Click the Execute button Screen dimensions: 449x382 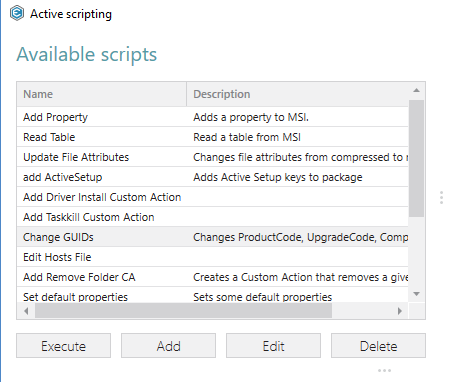tap(63, 346)
